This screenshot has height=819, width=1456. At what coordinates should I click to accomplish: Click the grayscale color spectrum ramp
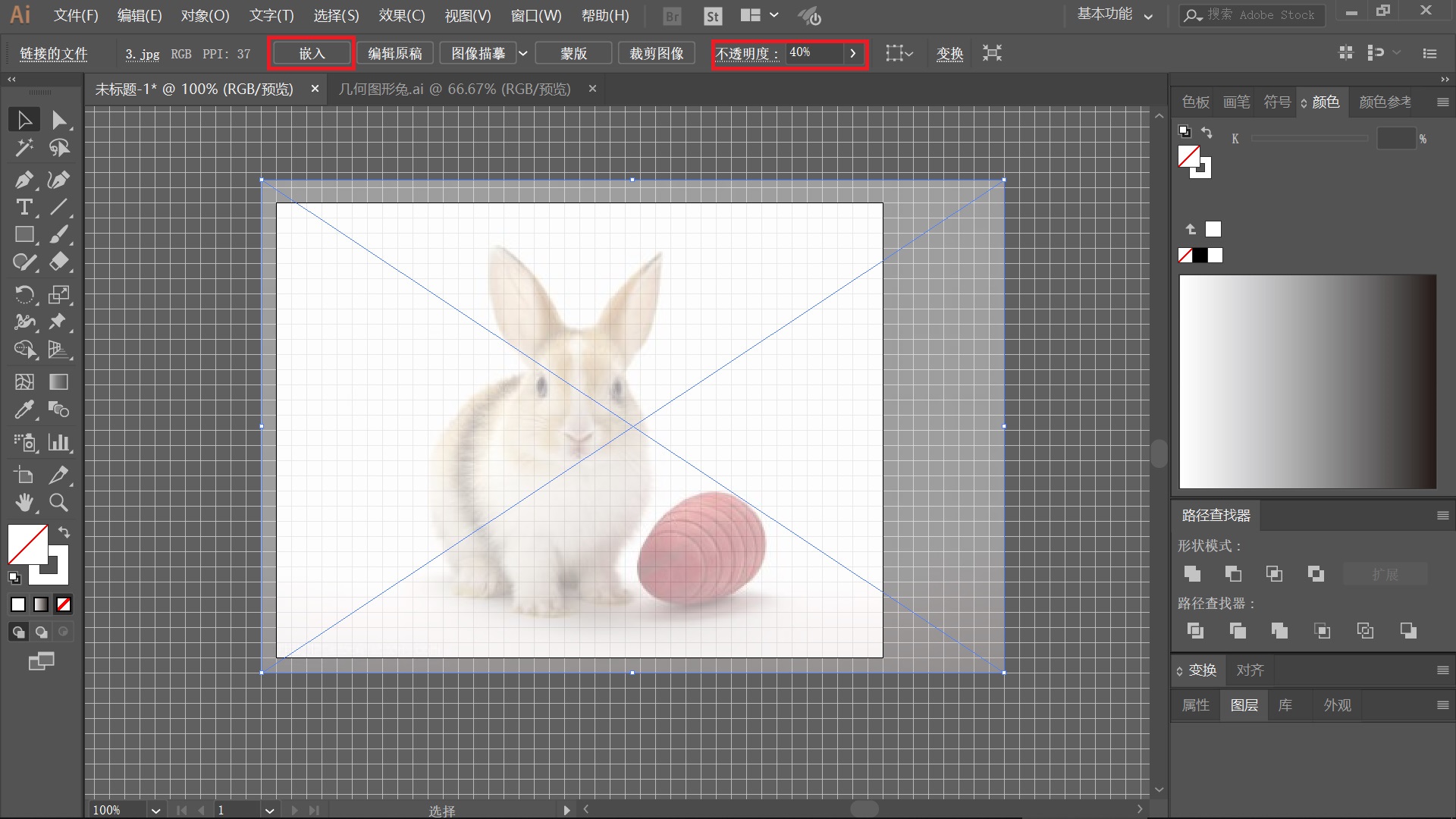[x=1307, y=381]
